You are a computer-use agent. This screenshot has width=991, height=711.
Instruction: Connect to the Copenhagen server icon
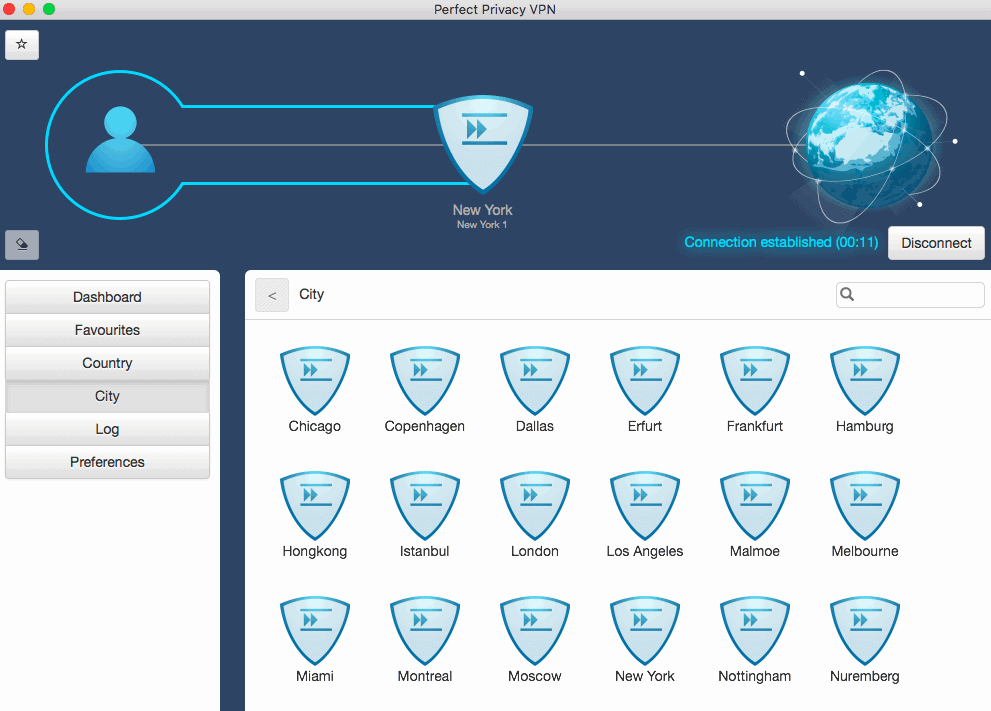click(x=424, y=381)
